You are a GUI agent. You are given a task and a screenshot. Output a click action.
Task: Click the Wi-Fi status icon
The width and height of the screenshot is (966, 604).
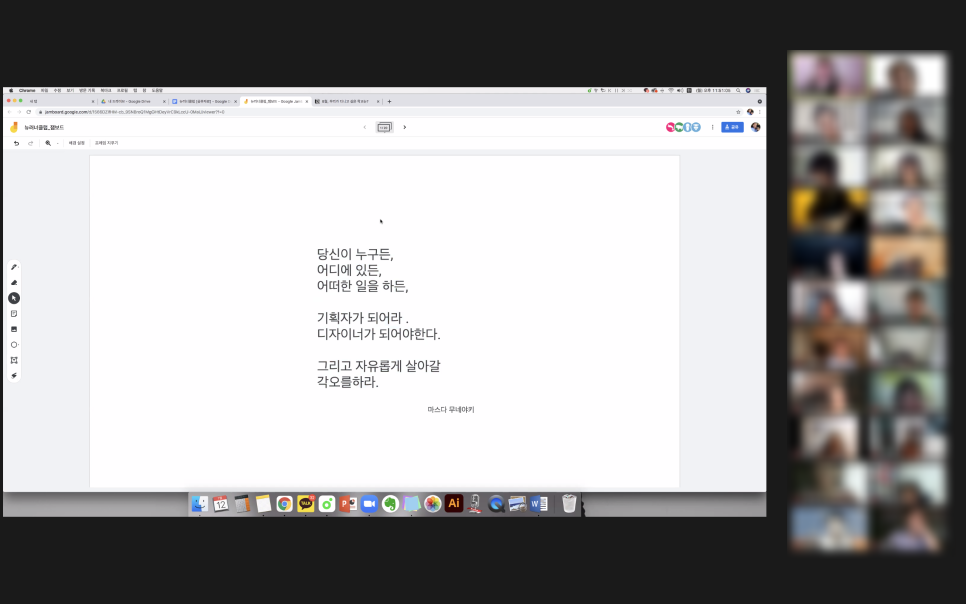tap(671, 91)
